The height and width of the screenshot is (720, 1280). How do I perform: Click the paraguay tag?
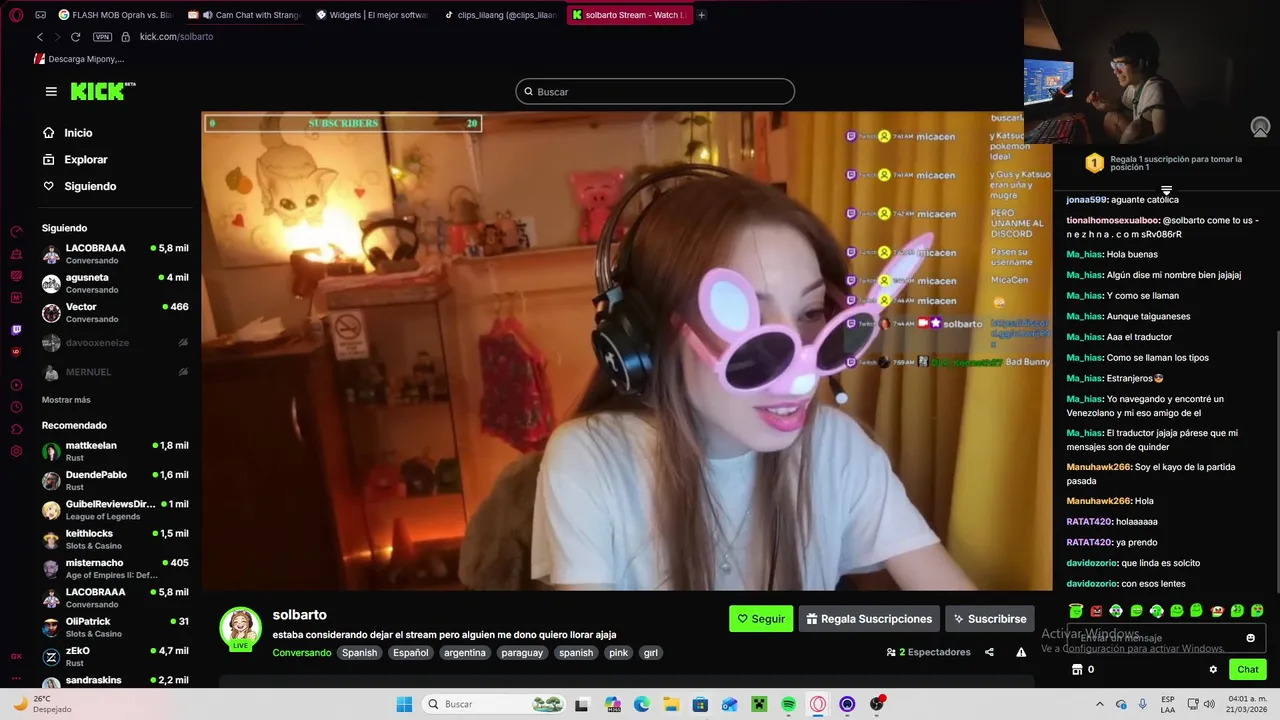point(522,653)
